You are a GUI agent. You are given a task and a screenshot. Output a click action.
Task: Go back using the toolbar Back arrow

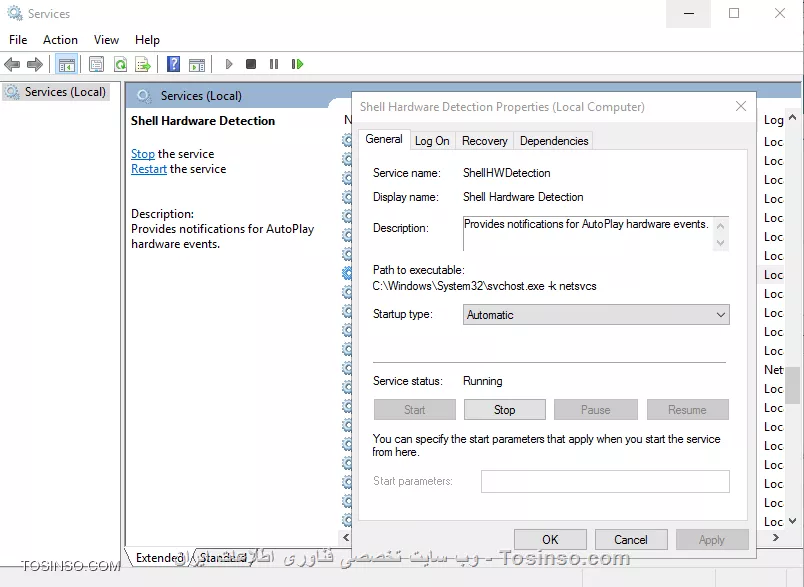pos(12,65)
